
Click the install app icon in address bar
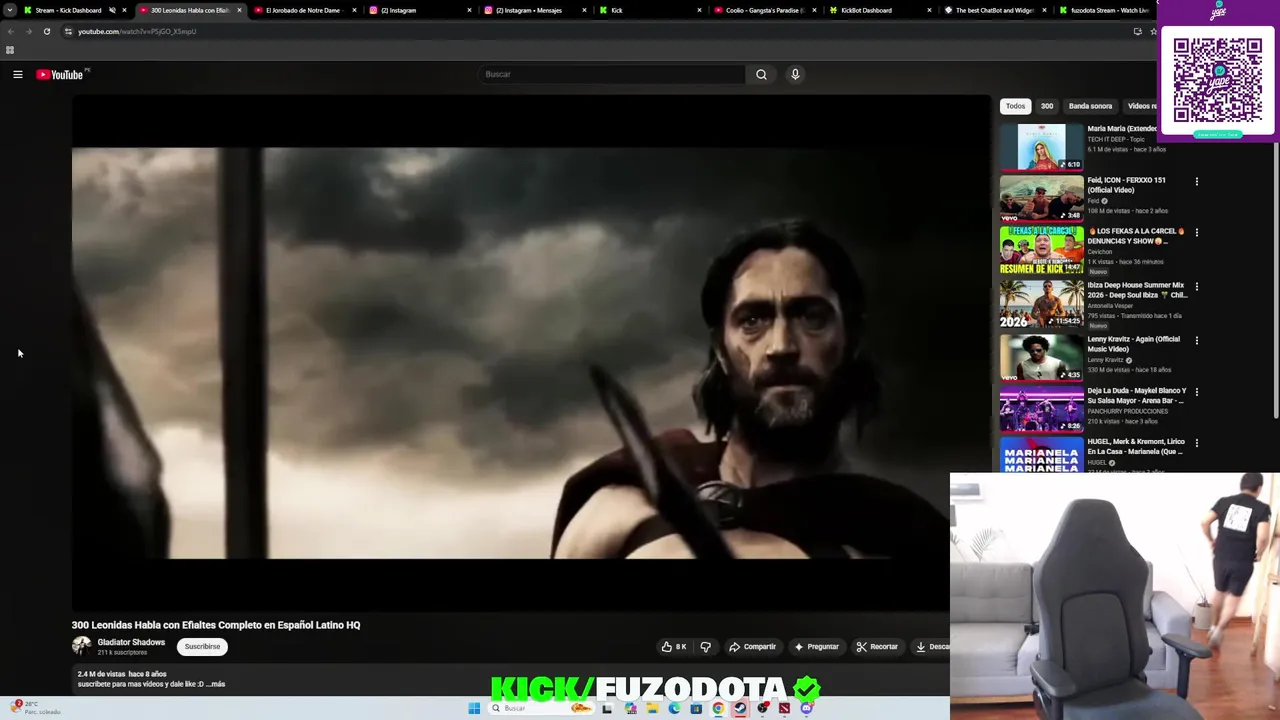1137,31
